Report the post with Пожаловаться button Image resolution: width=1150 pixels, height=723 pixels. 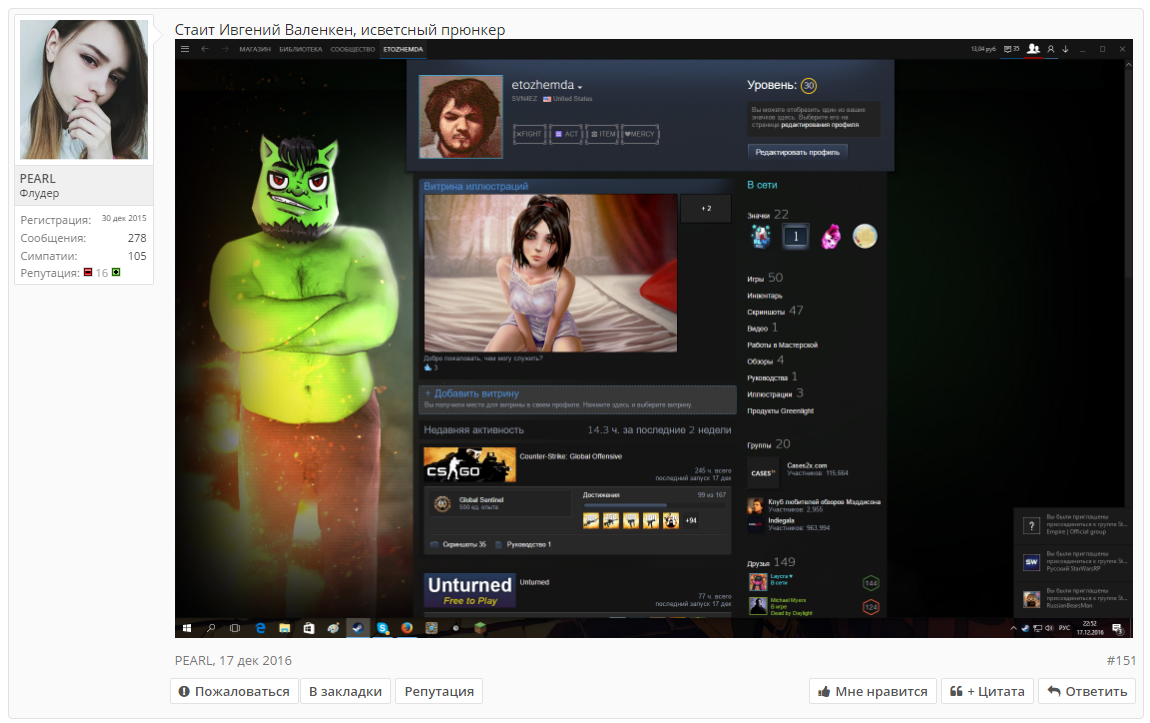[234, 691]
